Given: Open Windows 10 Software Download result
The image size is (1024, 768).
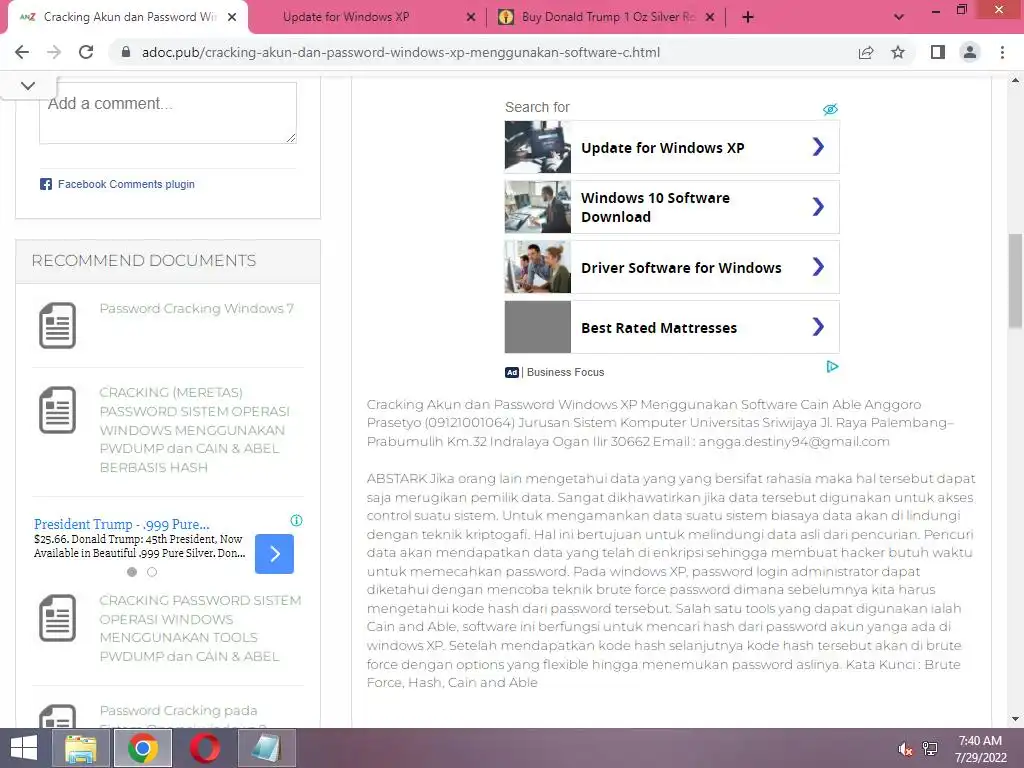Looking at the screenshot, I should tap(655, 207).
